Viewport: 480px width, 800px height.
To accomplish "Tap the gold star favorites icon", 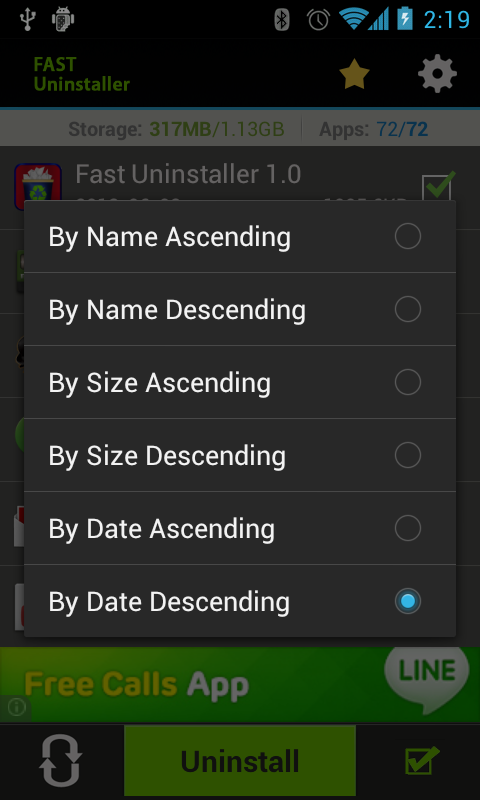I will tap(354, 74).
